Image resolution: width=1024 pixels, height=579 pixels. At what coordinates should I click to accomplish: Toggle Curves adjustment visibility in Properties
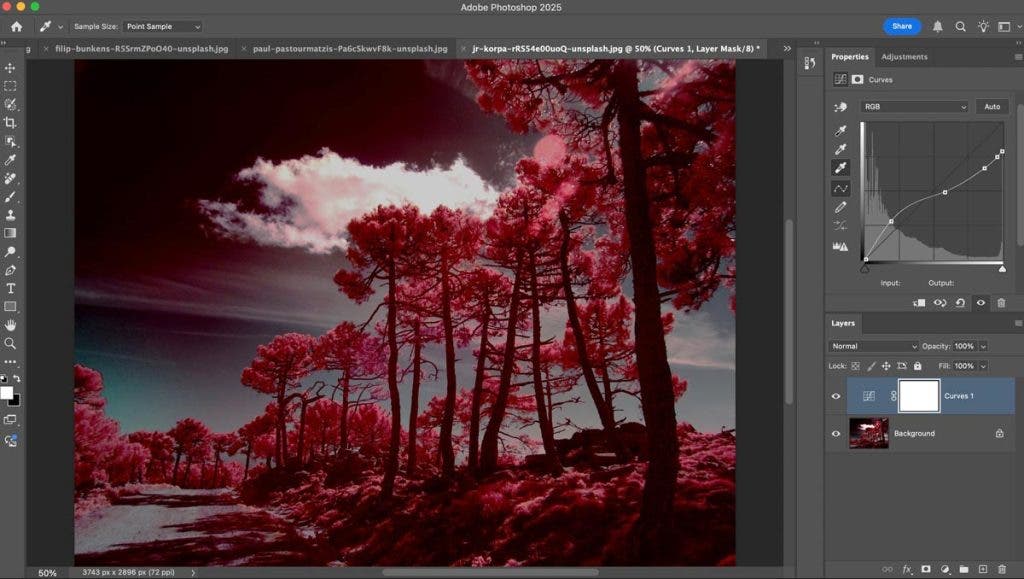coord(981,303)
